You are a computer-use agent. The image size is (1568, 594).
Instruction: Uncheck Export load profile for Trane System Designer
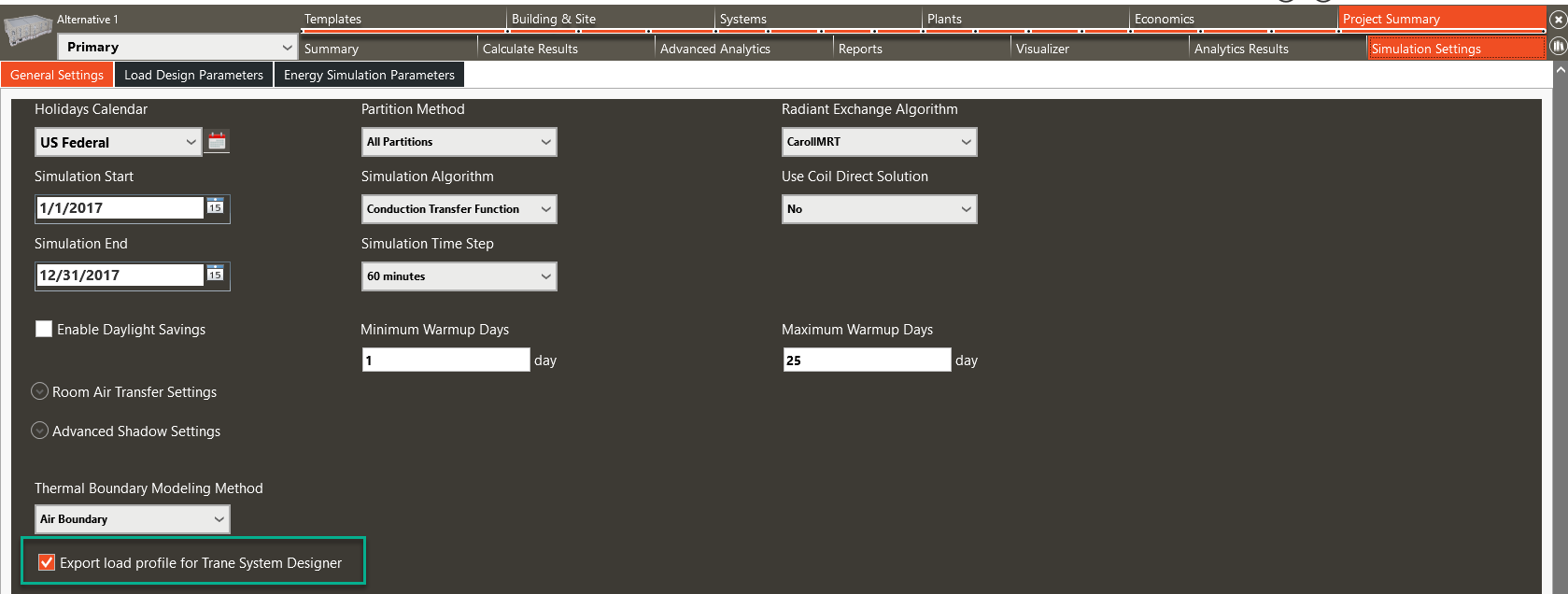[47, 562]
